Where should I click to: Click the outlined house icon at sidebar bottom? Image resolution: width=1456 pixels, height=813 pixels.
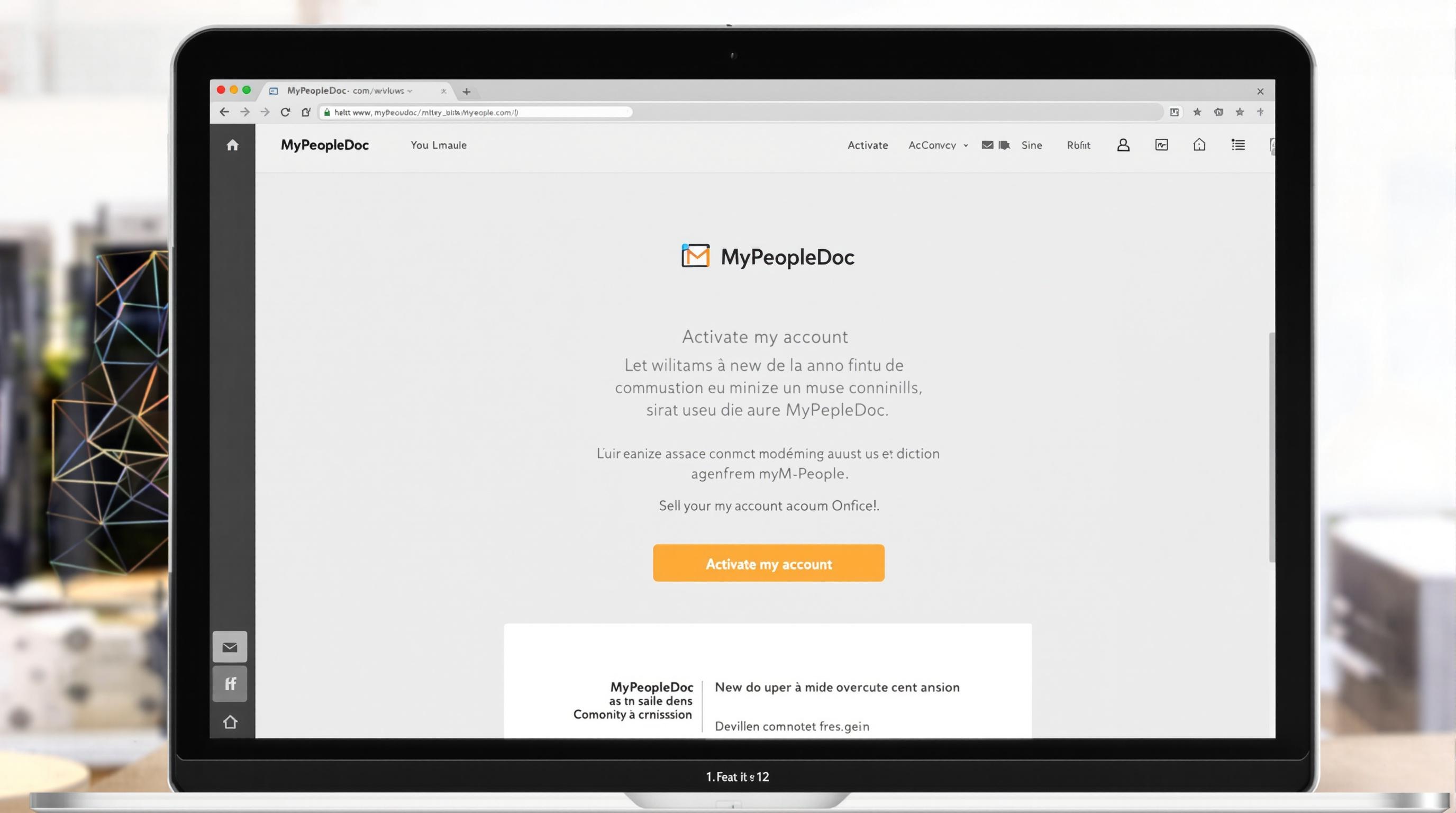230,722
